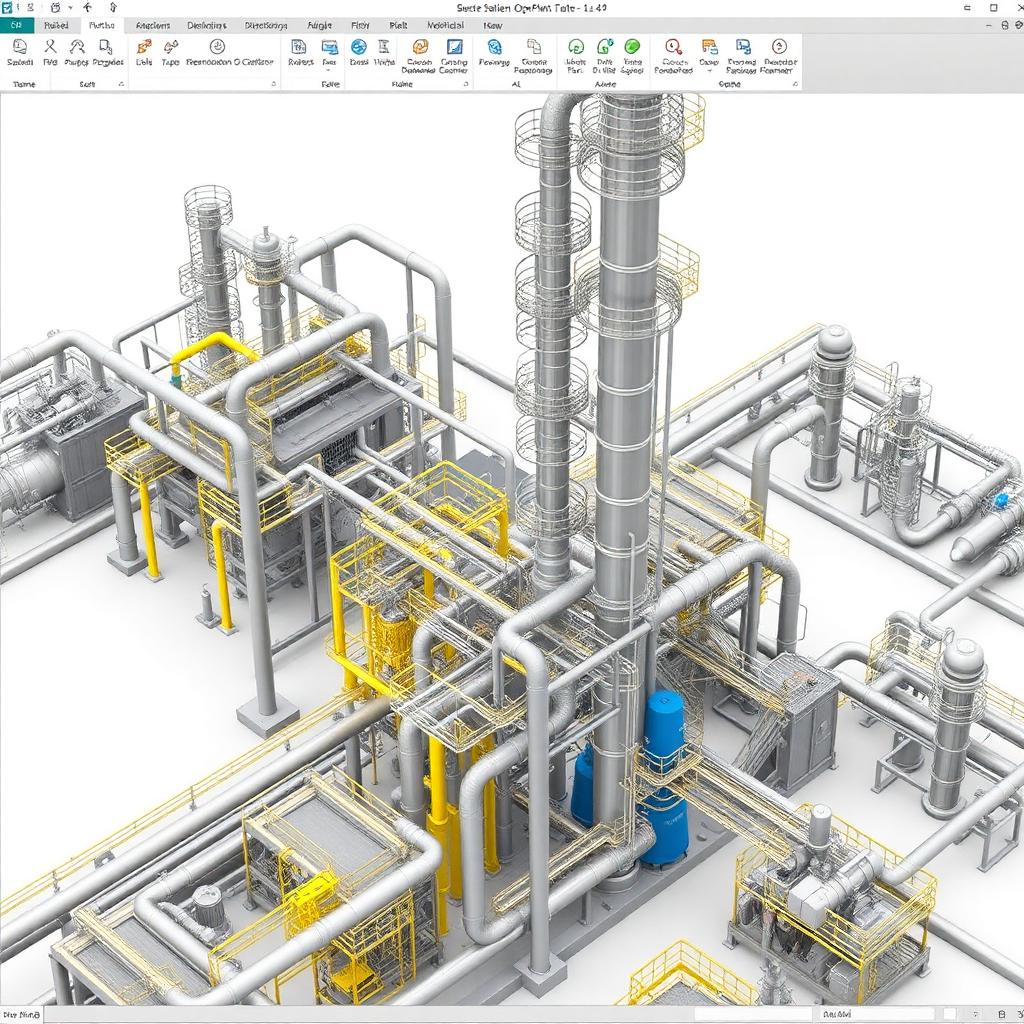1024x1024 pixels.
Task: Click the green circular refresh icon
Action: (x=575, y=46)
